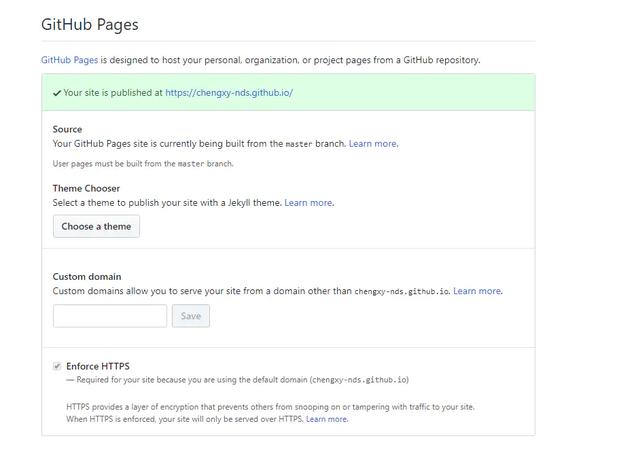Click 'Your site is published at' text

[x=113, y=93]
